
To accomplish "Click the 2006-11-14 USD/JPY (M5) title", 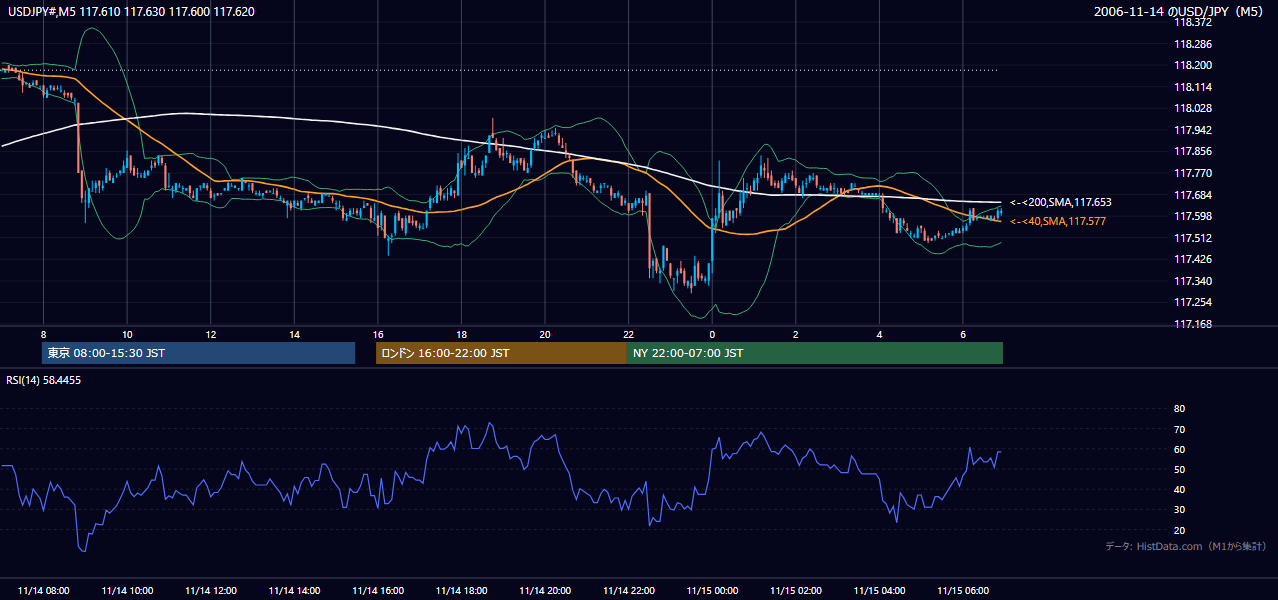I will [x=1178, y=12].
